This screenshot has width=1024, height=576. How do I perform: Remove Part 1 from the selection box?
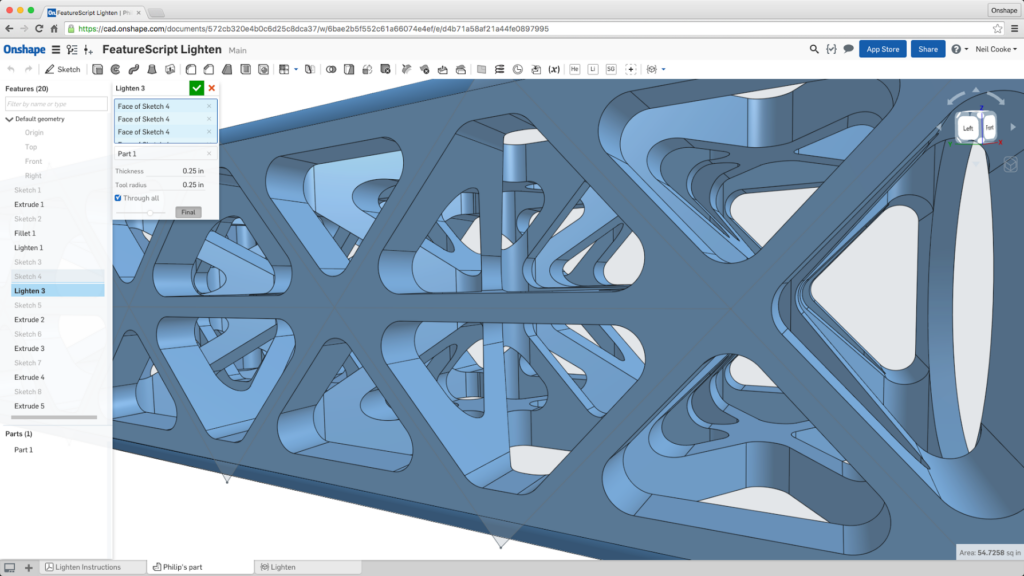point(209,154)
